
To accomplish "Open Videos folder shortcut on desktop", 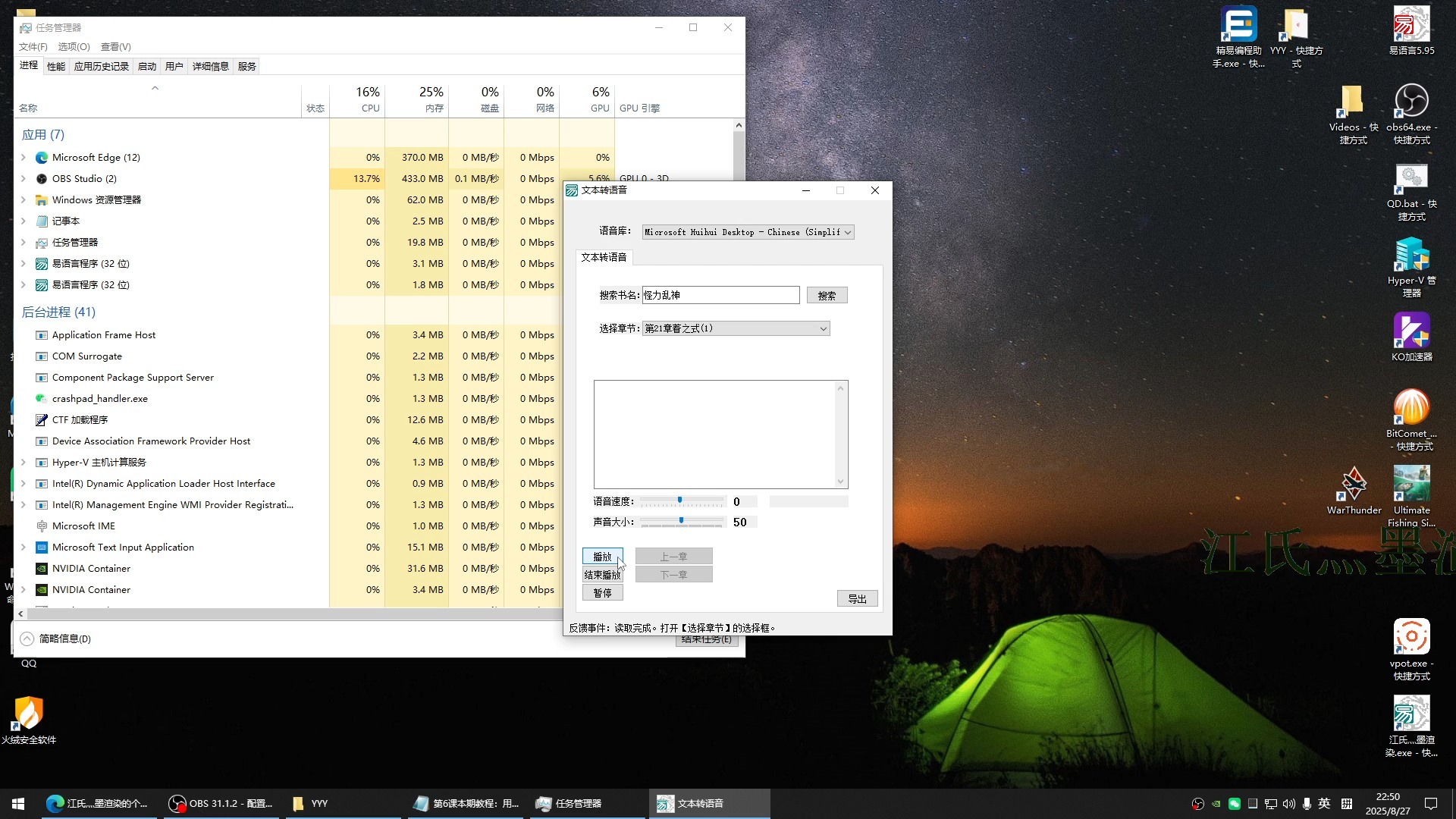I will click(x=1353, y=115).
